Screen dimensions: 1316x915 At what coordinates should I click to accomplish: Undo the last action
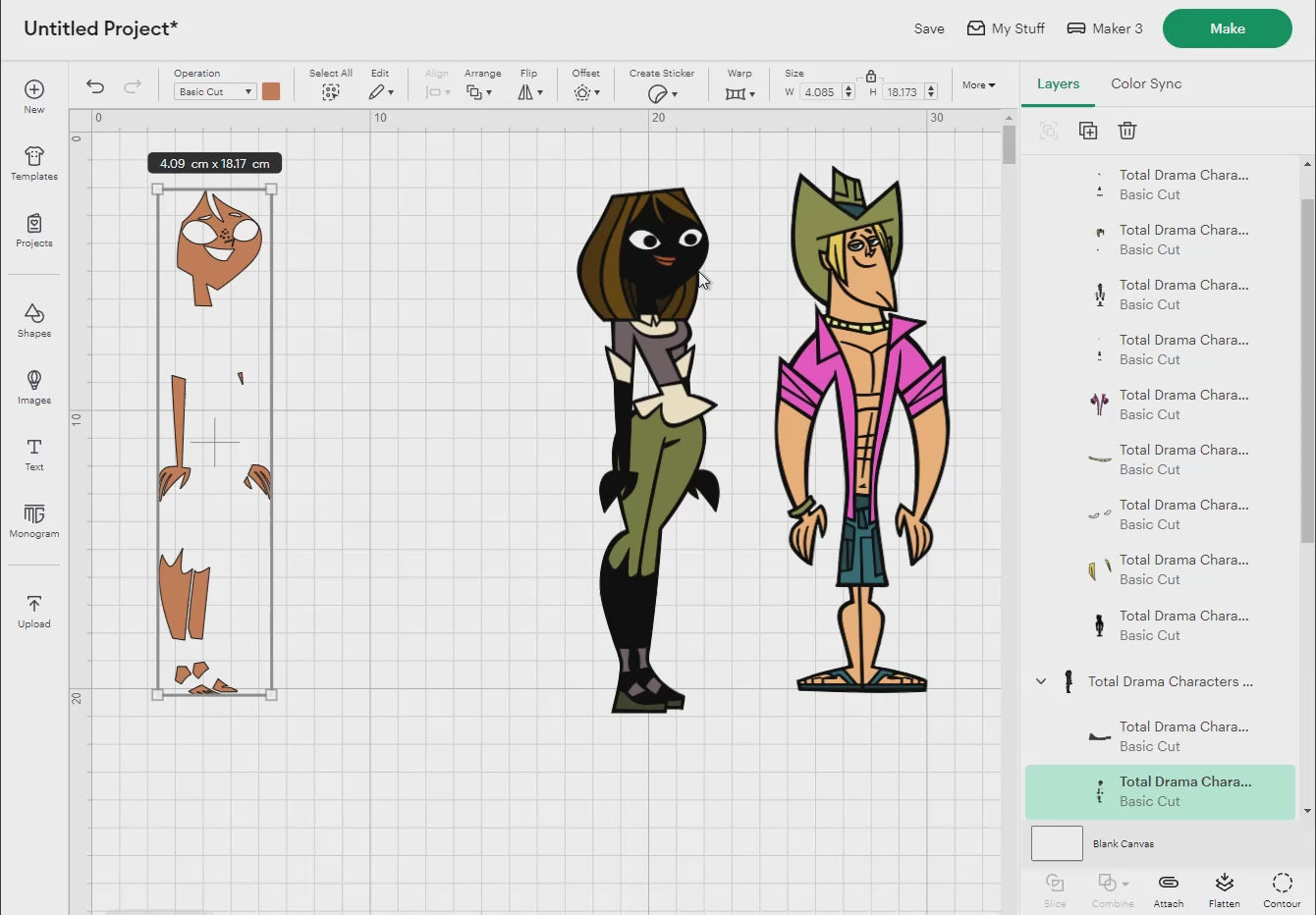[x=95, y=86]
